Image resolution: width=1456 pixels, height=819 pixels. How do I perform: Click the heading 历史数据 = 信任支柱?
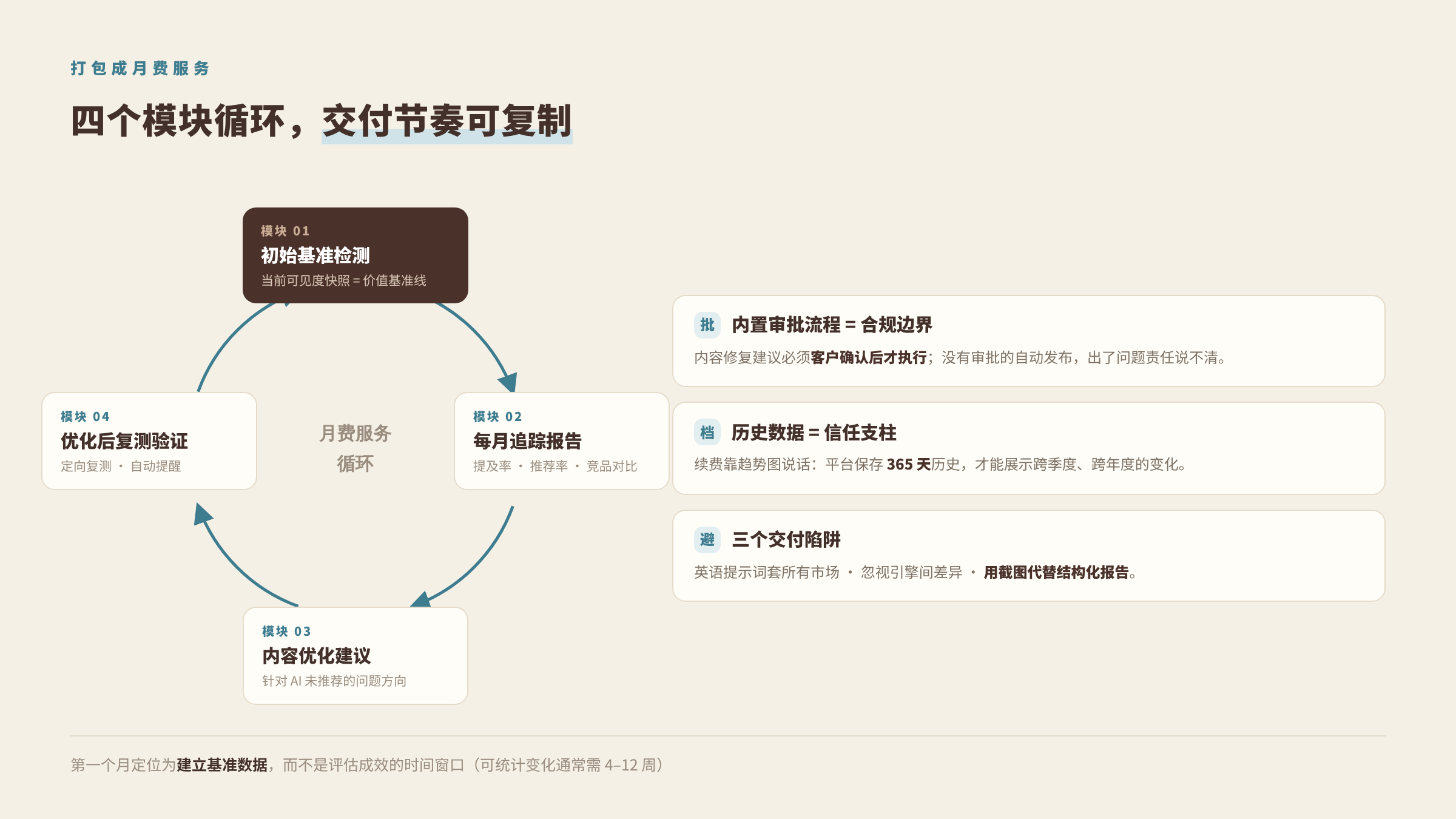click(x=814, y=433)
